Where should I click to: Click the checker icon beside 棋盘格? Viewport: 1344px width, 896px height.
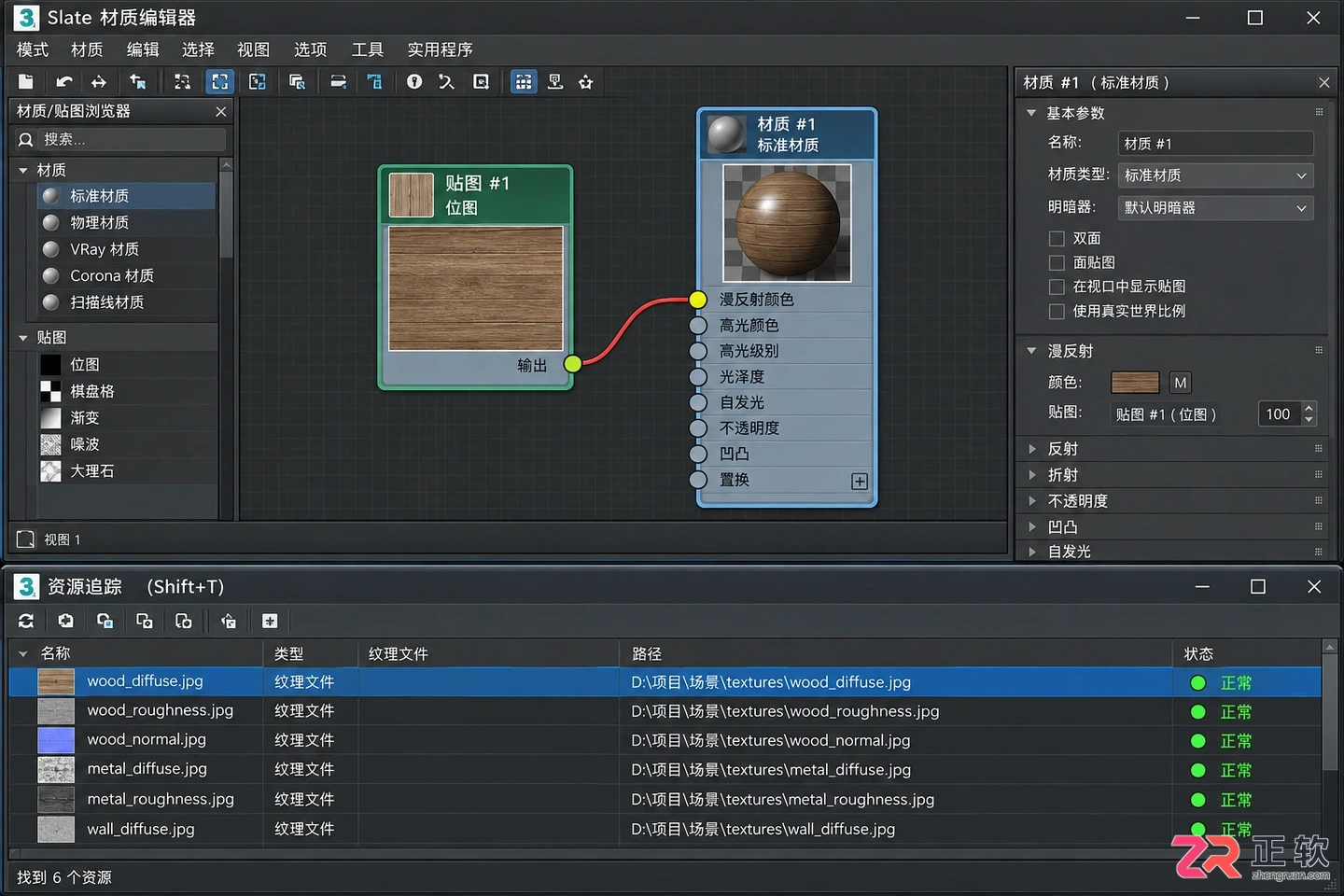[x=50, y=391]
